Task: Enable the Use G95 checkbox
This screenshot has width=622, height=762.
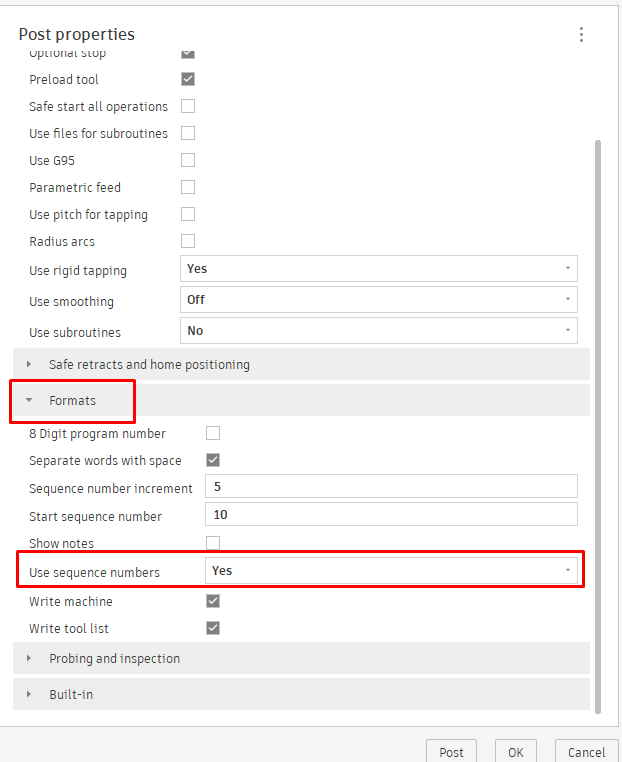Action: pyautogui.click(x=188, y=160)
